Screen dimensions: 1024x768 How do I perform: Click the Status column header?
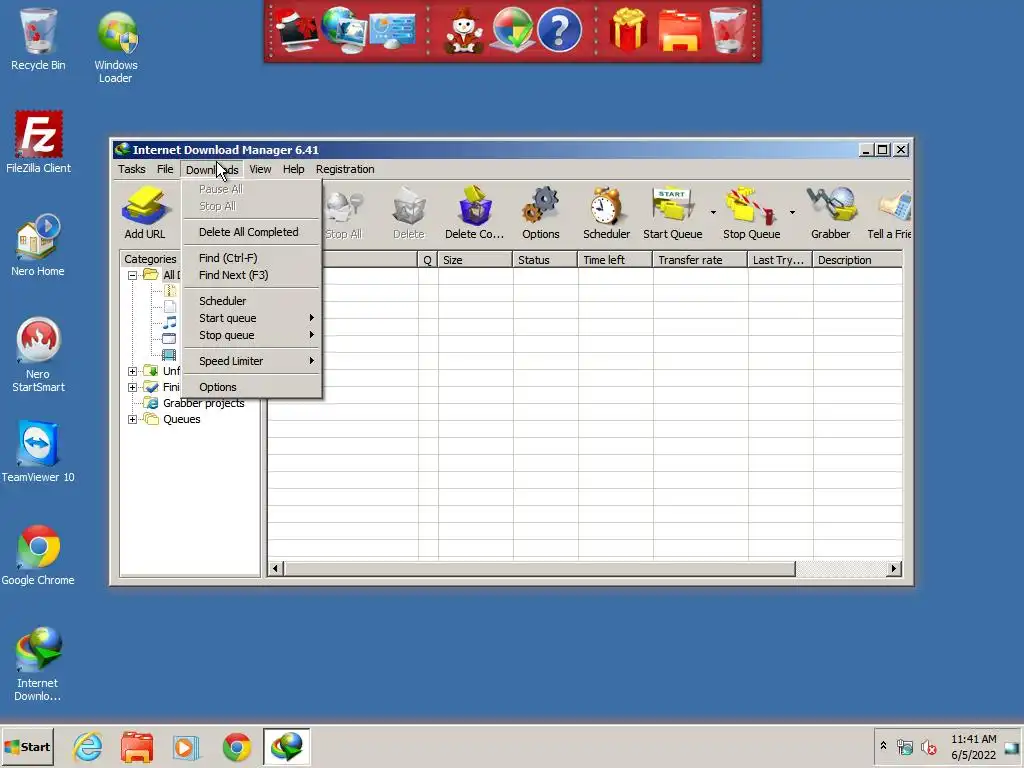[x=545, y=260]
